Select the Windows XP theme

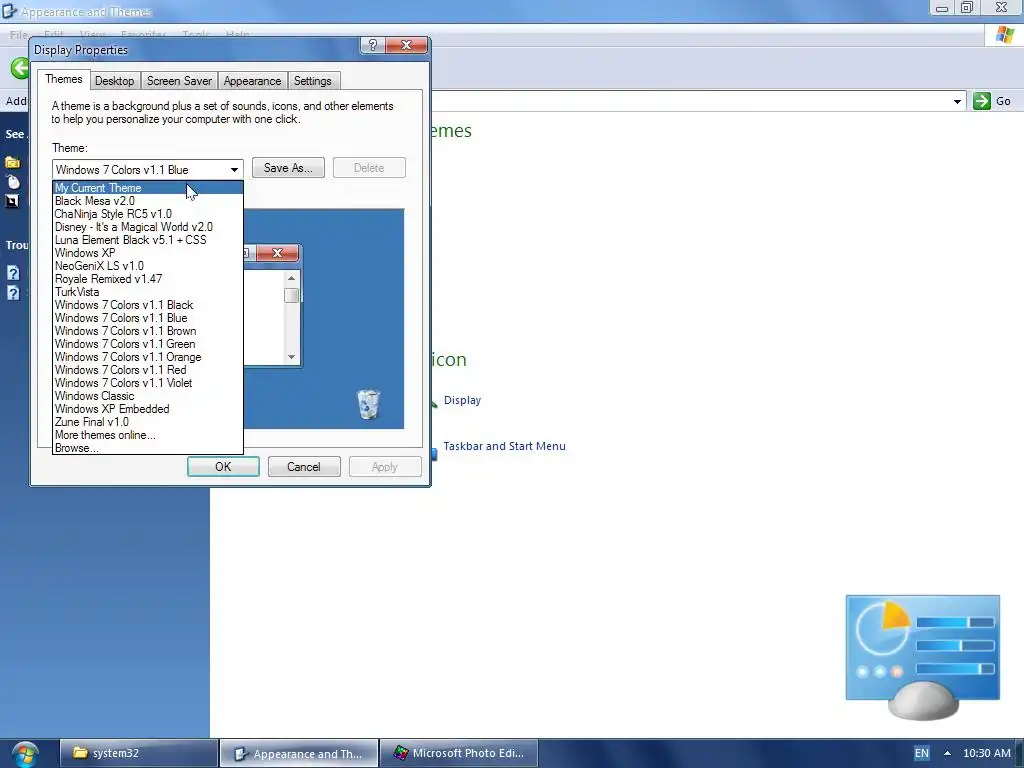click(148, 253)
